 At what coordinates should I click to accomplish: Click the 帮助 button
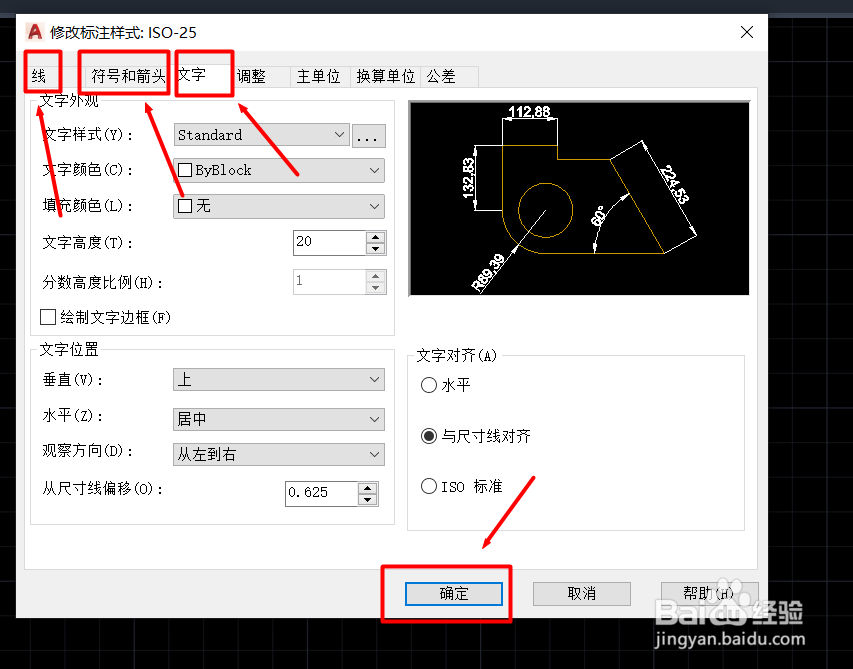[x=710, y=593]
